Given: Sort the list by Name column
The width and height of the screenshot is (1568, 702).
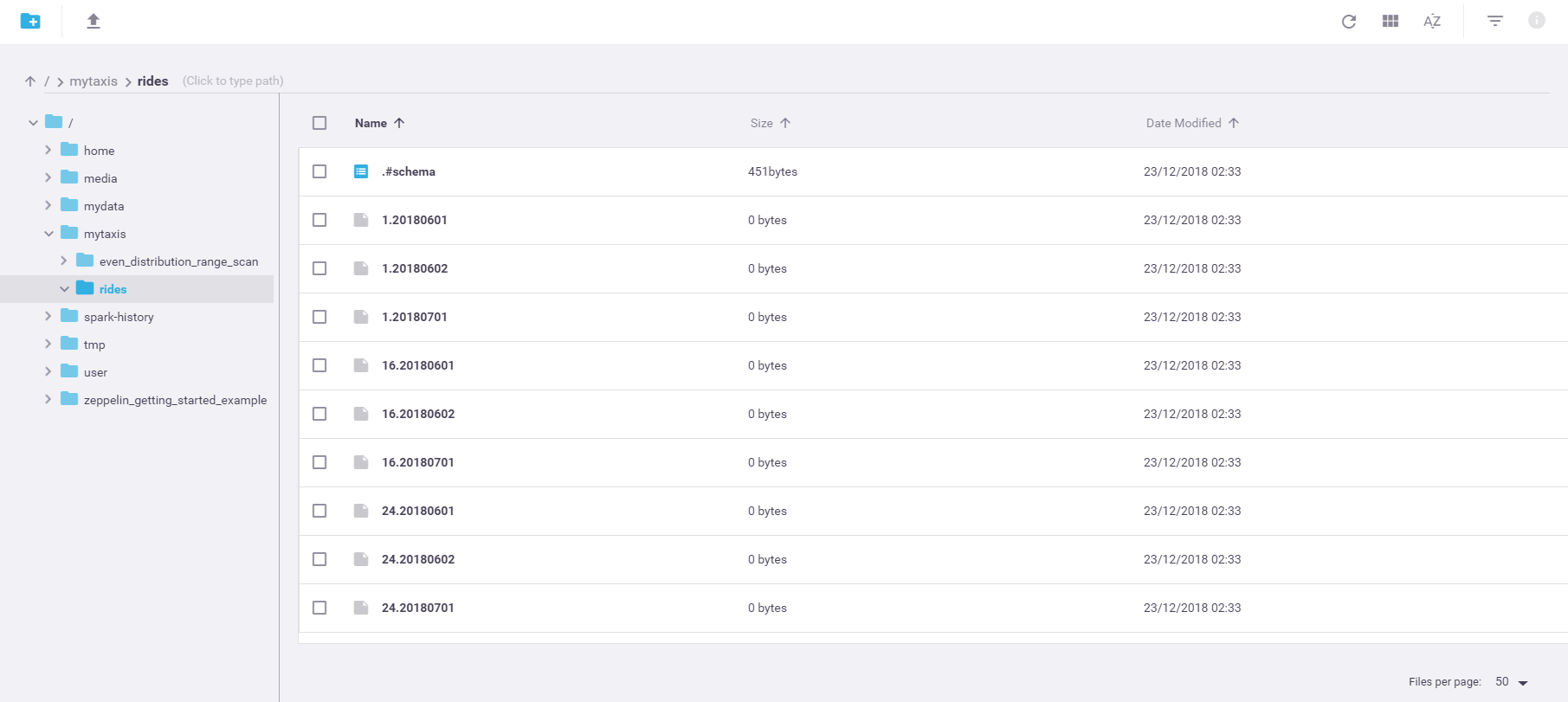Looking at the screenshot, I should pyautogui.click(x=379, y=123).
